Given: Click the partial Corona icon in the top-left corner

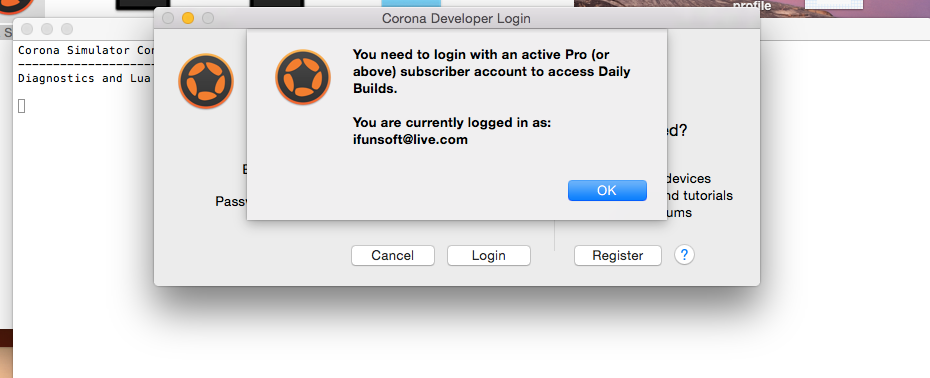Looking at the screenshot, I should coord(17,7).
